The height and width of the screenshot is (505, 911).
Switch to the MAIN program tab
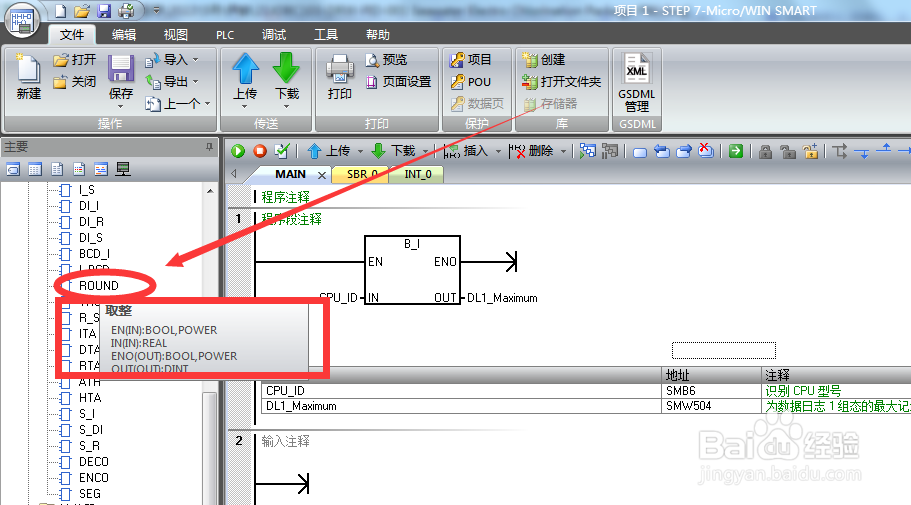coord(290,174)
